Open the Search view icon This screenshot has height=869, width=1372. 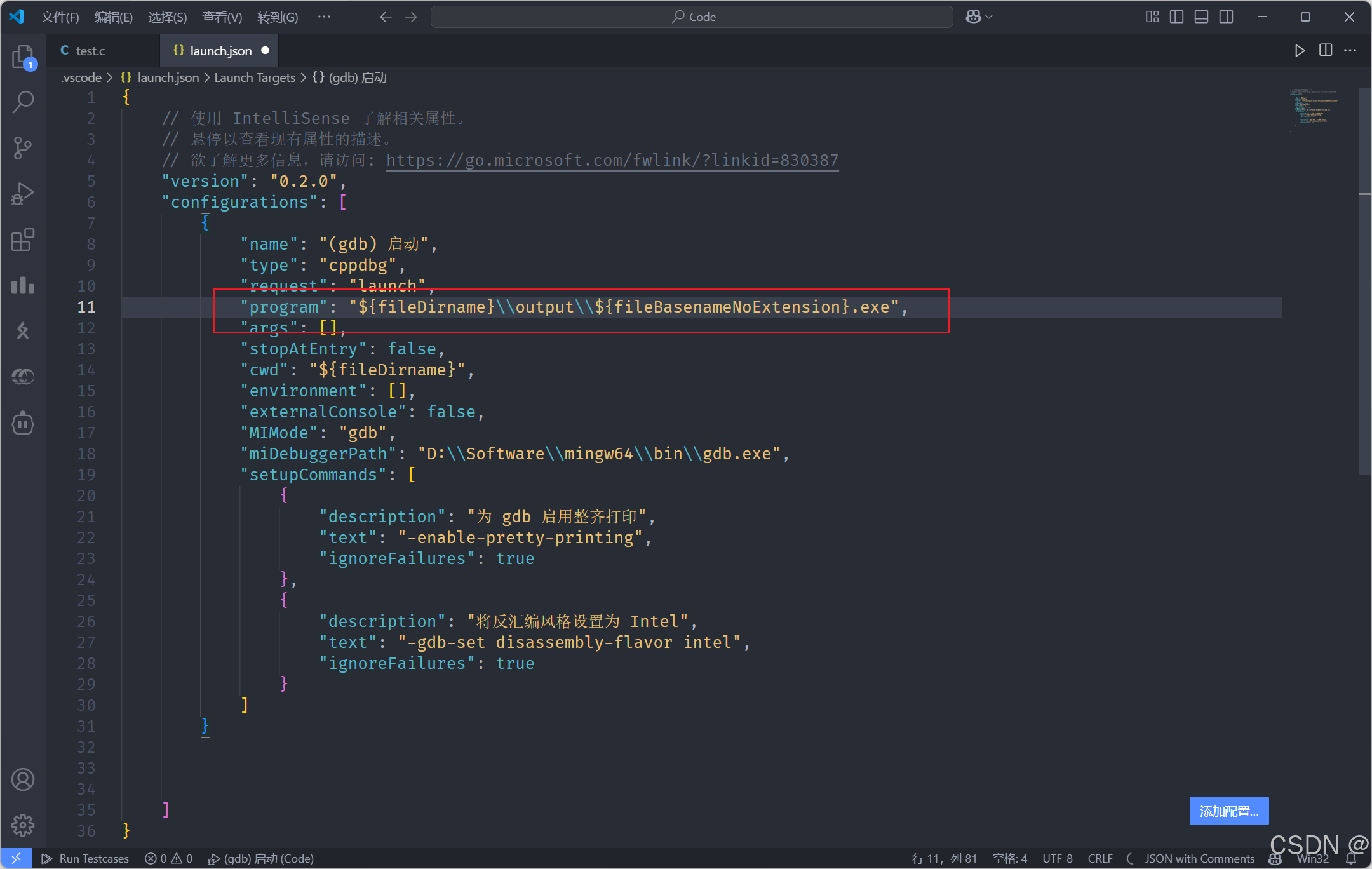pos(23,102)
